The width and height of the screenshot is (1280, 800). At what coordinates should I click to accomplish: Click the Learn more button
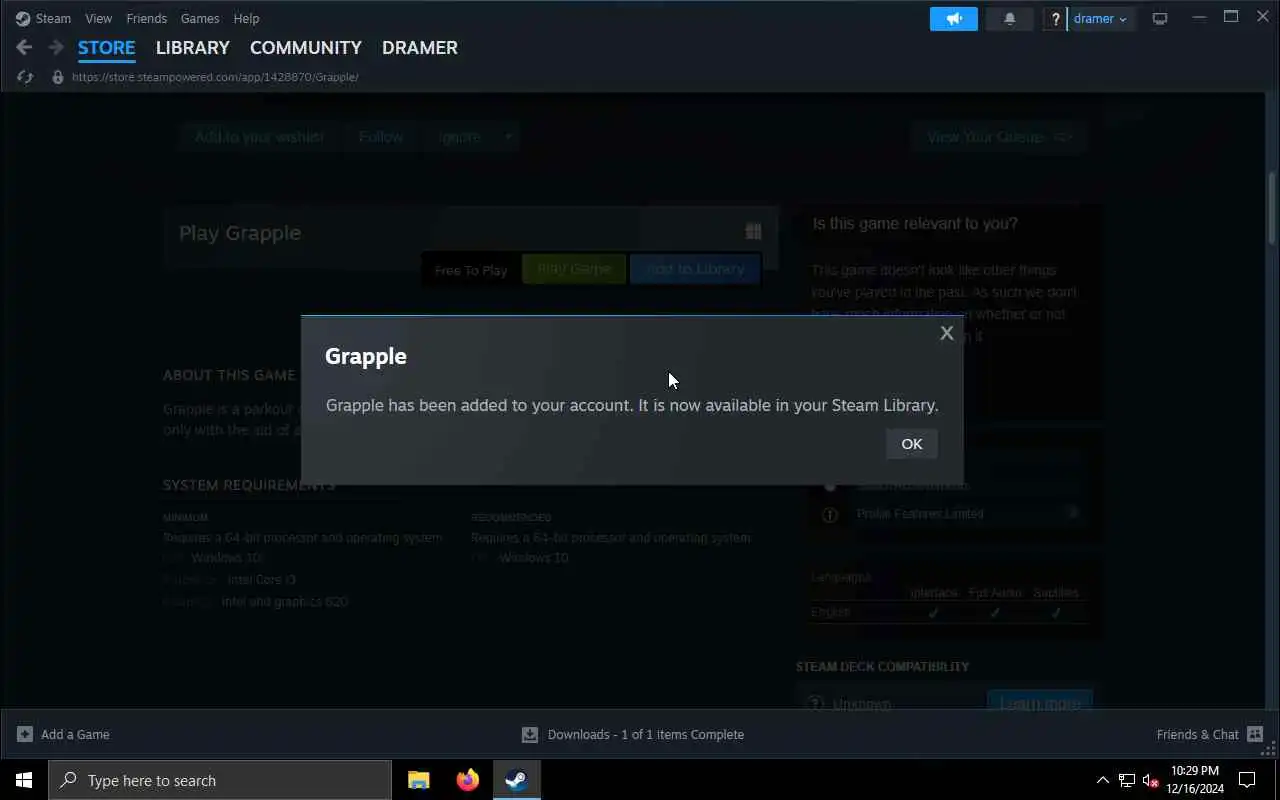click(x=1040, y=703)
